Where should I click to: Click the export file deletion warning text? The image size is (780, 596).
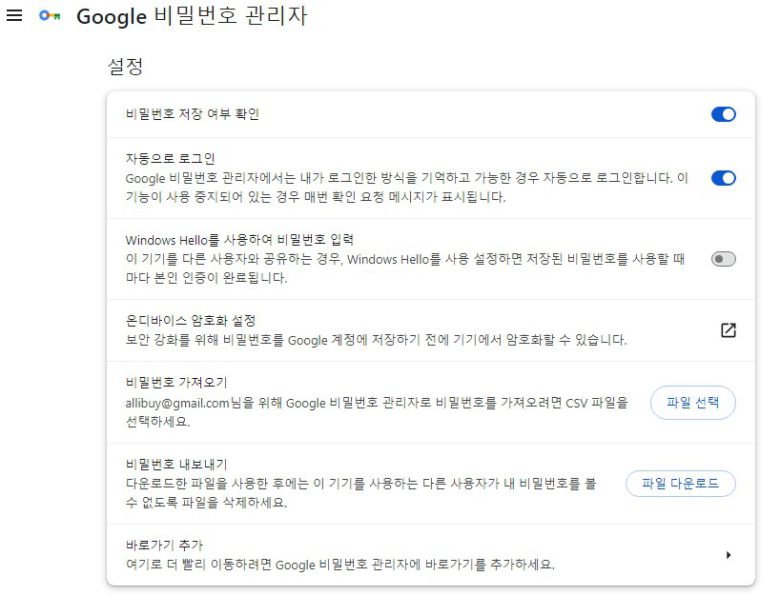coord(361,493)
